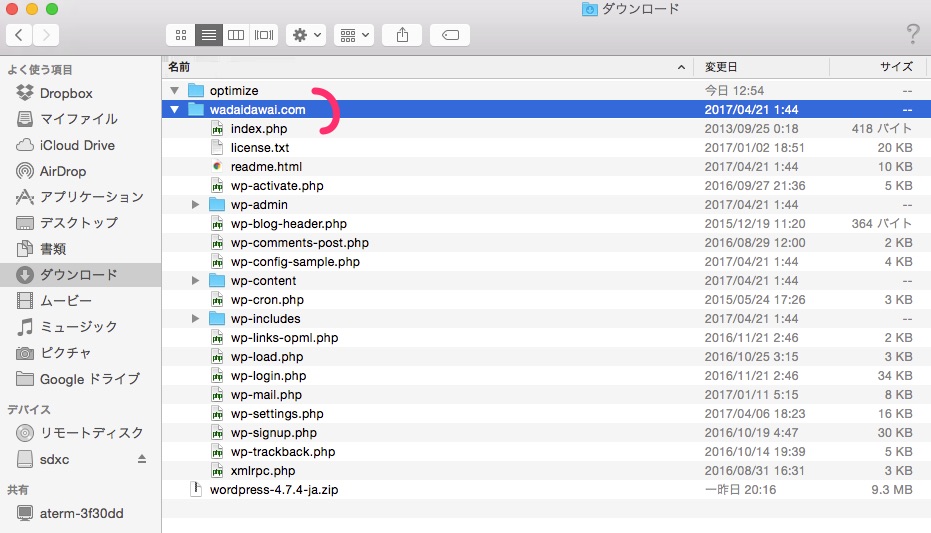Expand the wp-admin folder
Screen dimensions: 931x533
pyautogui.click(x=195, y=205)
